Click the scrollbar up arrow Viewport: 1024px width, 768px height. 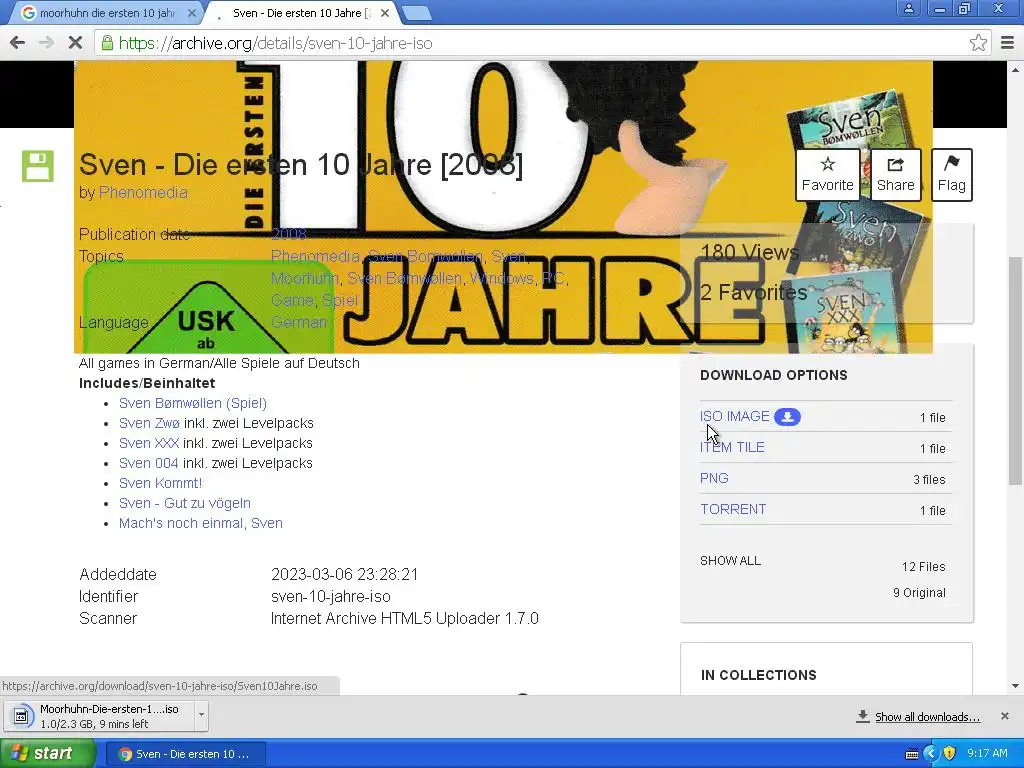tap(1015, 69)
